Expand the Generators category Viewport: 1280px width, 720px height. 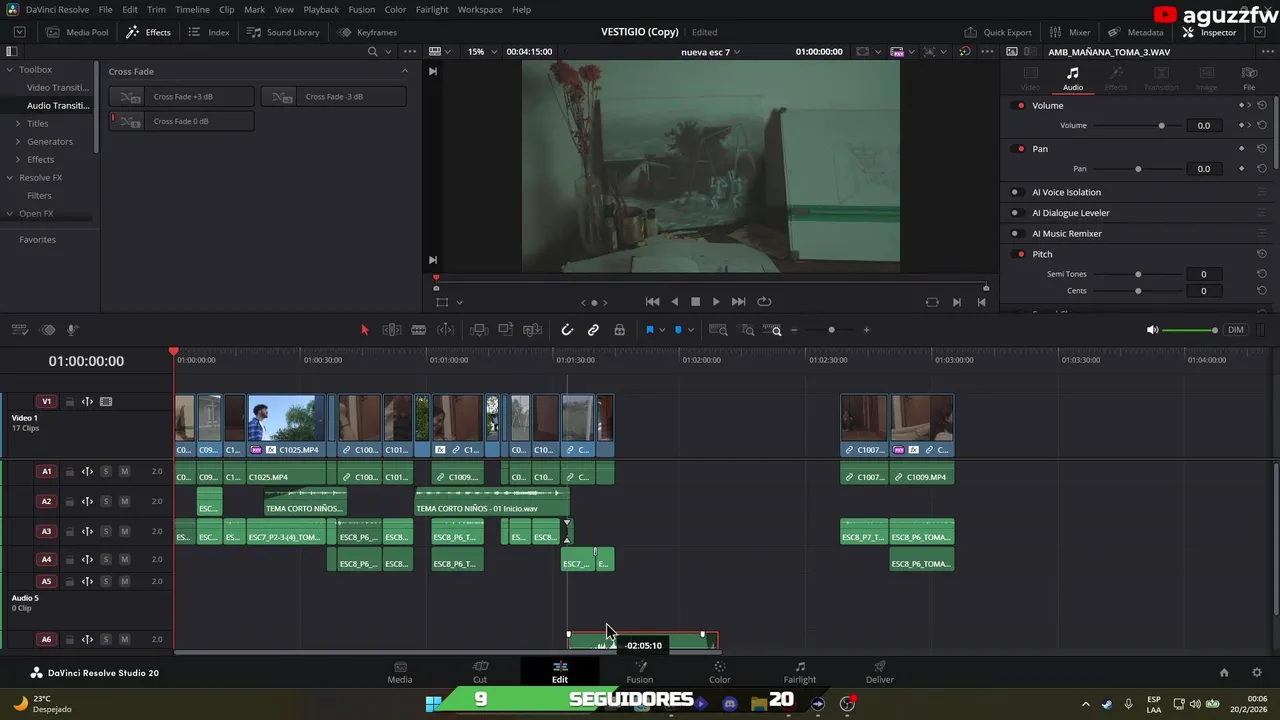(17, 141)
